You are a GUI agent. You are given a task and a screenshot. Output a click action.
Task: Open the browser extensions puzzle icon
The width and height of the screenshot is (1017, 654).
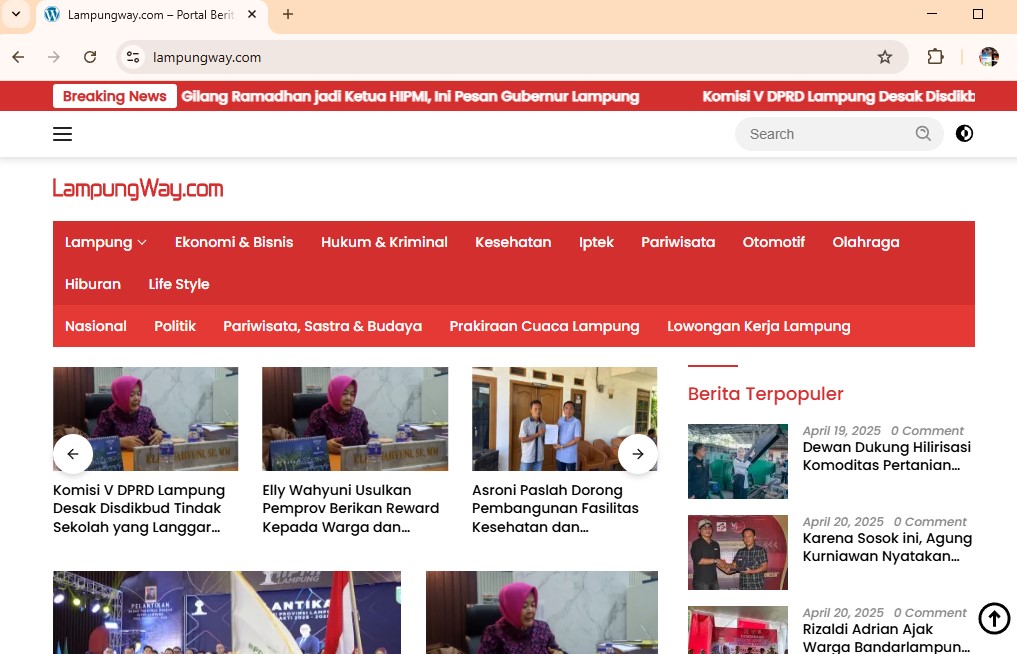coord(935,57)
